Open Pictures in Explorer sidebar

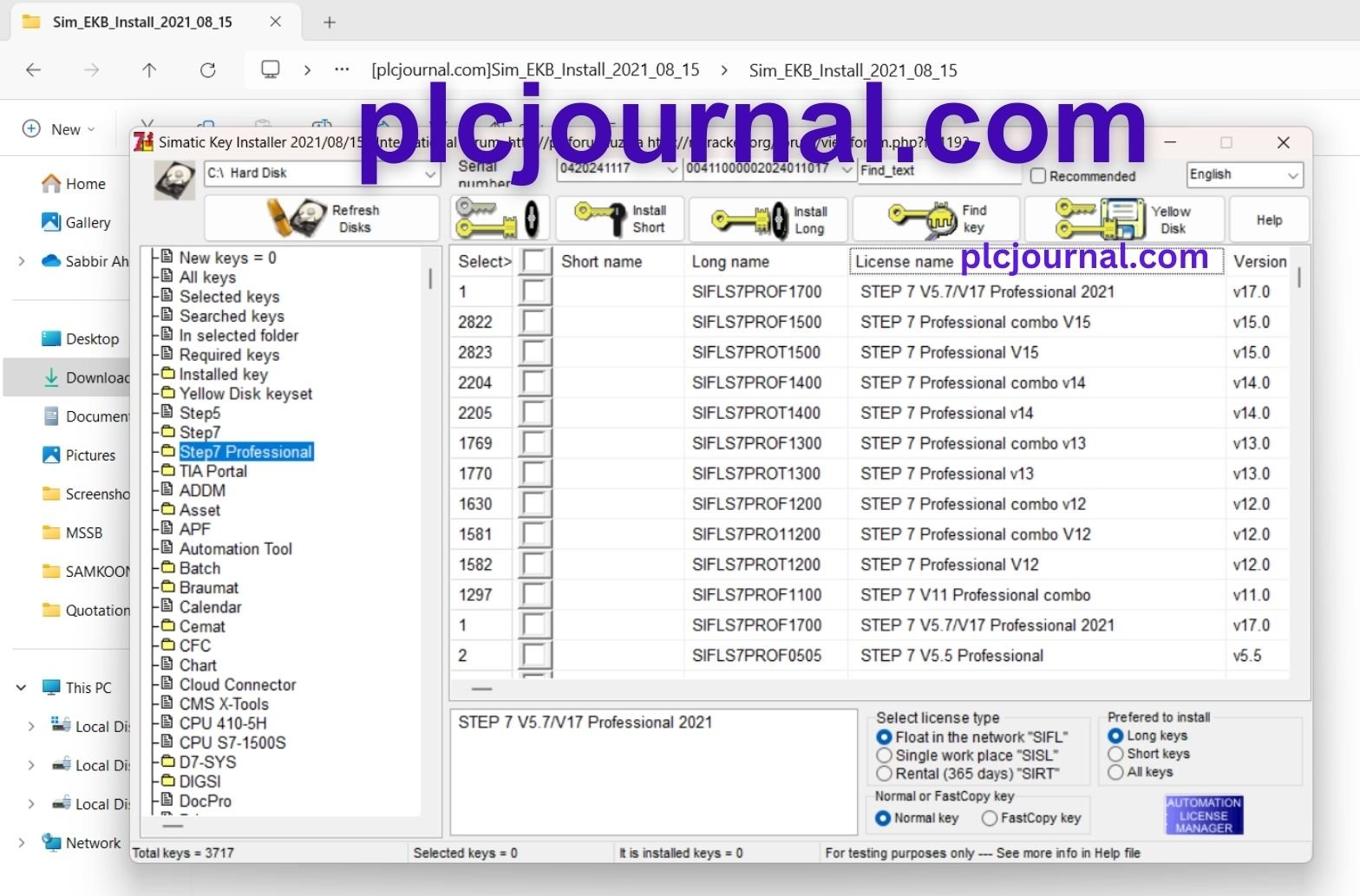coord(78,455)
